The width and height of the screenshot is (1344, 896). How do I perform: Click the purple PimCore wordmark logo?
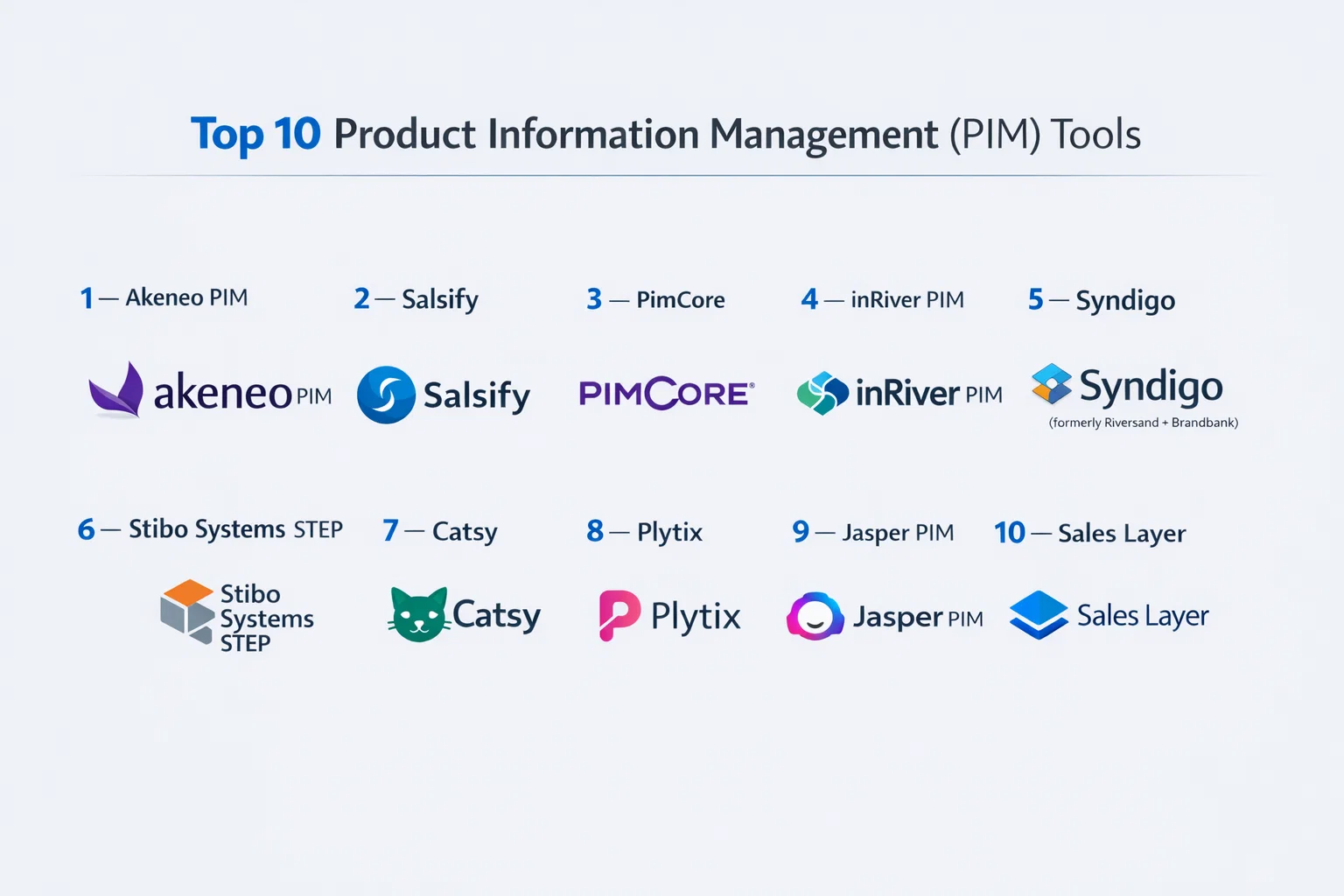(666, 394)
